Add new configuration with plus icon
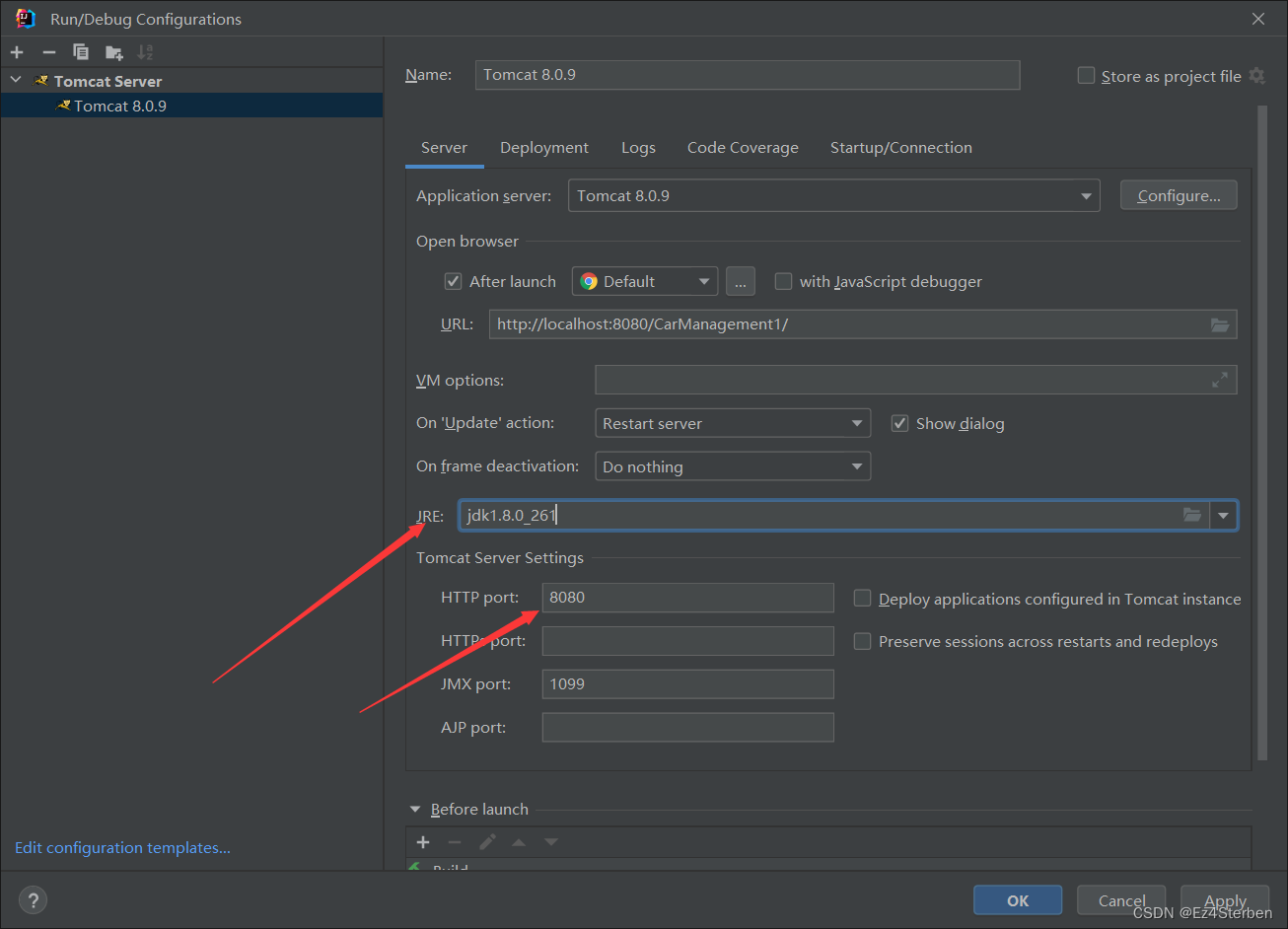The height and width of the screenshot is (929, 1288). point(17,52)
